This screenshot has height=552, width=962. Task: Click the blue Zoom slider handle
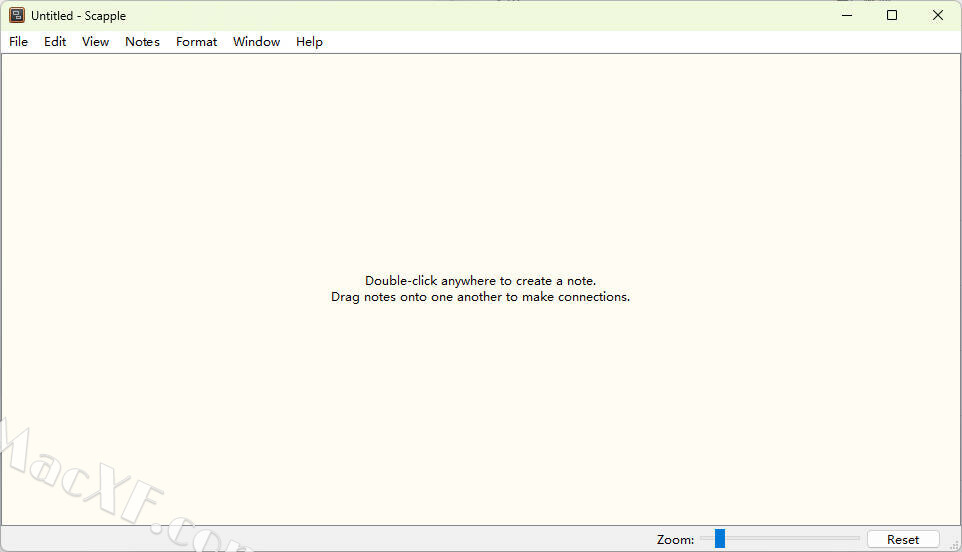point(719,539)
